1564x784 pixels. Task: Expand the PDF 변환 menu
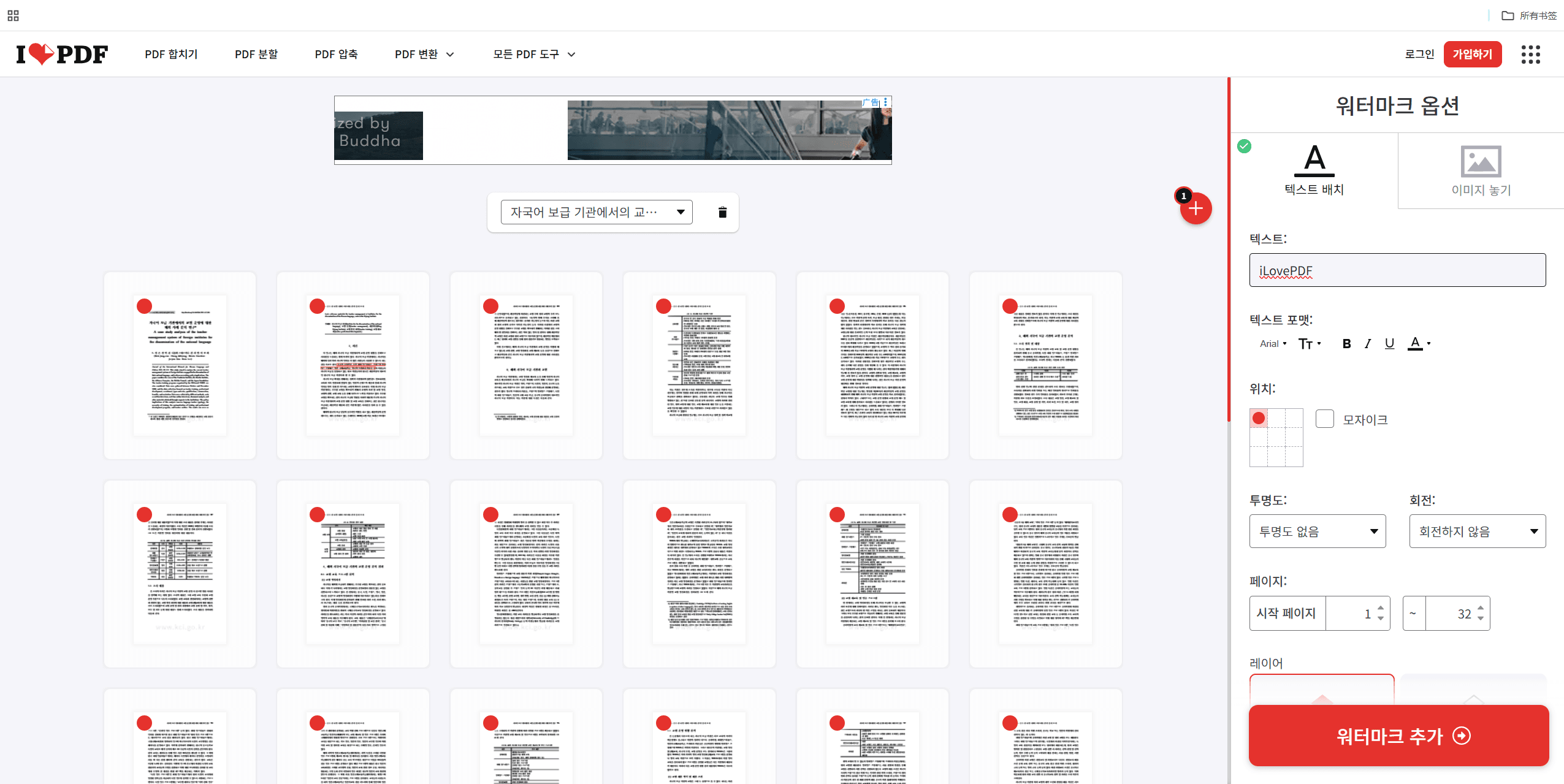(424, 55)
